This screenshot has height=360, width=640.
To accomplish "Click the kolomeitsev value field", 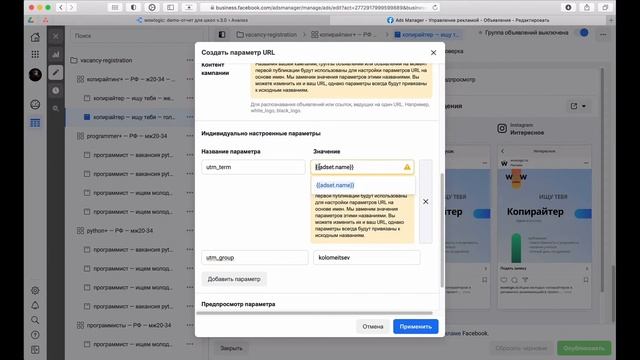I will tap(367, 258).
